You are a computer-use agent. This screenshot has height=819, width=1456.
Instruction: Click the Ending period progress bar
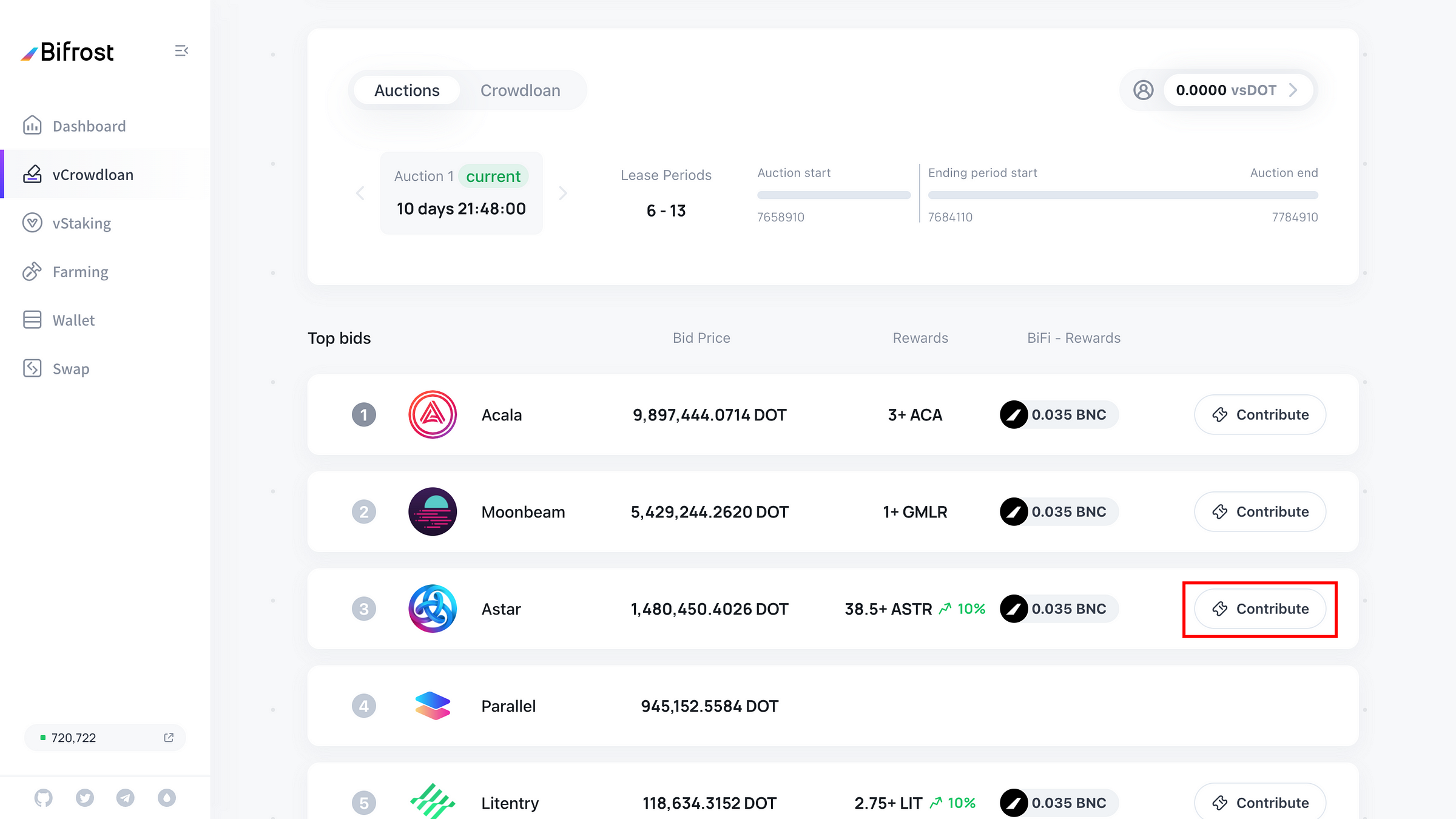[1123, 195]
